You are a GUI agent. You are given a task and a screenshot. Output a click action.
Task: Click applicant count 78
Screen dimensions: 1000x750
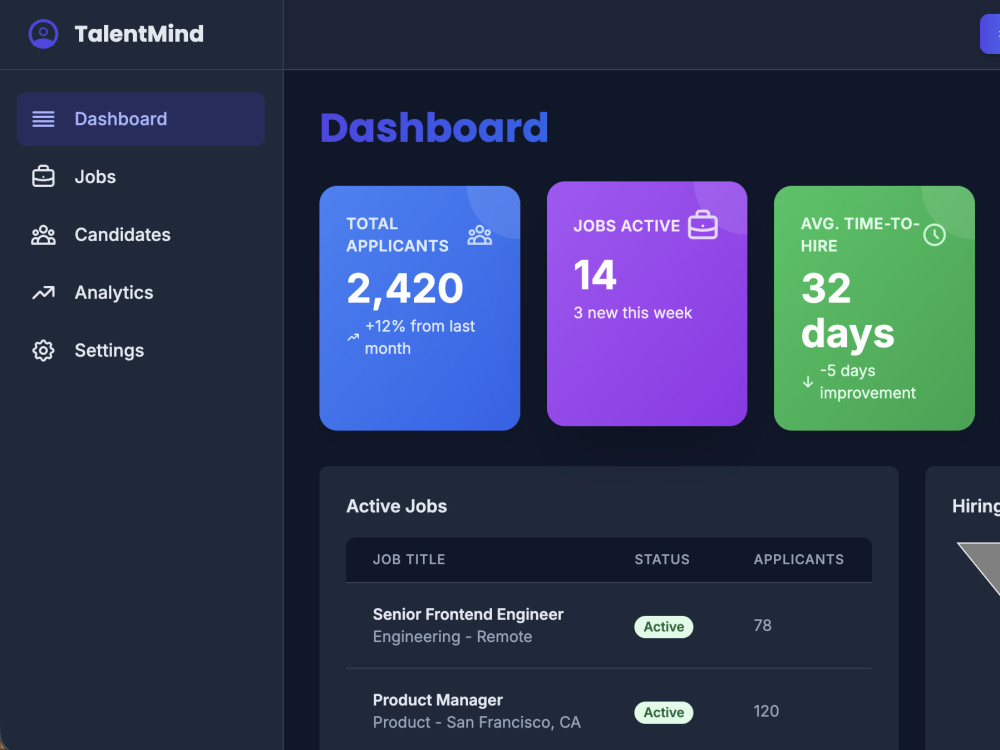763,626
